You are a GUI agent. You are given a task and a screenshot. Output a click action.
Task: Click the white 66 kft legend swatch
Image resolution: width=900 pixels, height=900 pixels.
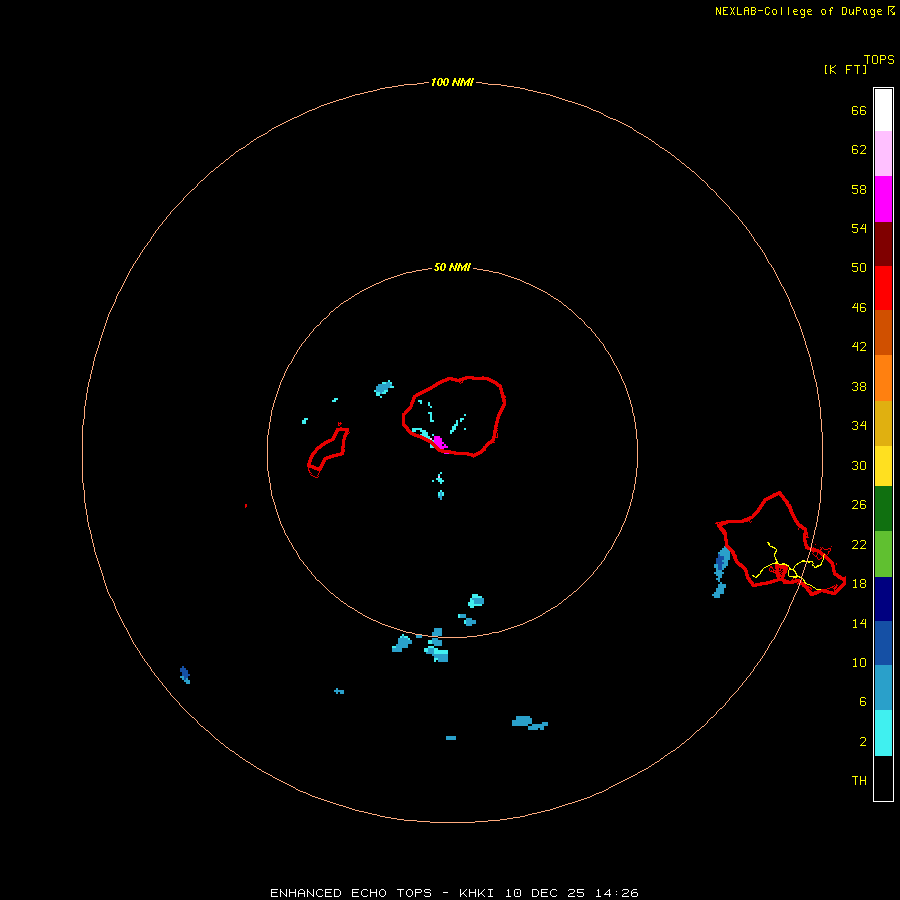click(883, 110)
